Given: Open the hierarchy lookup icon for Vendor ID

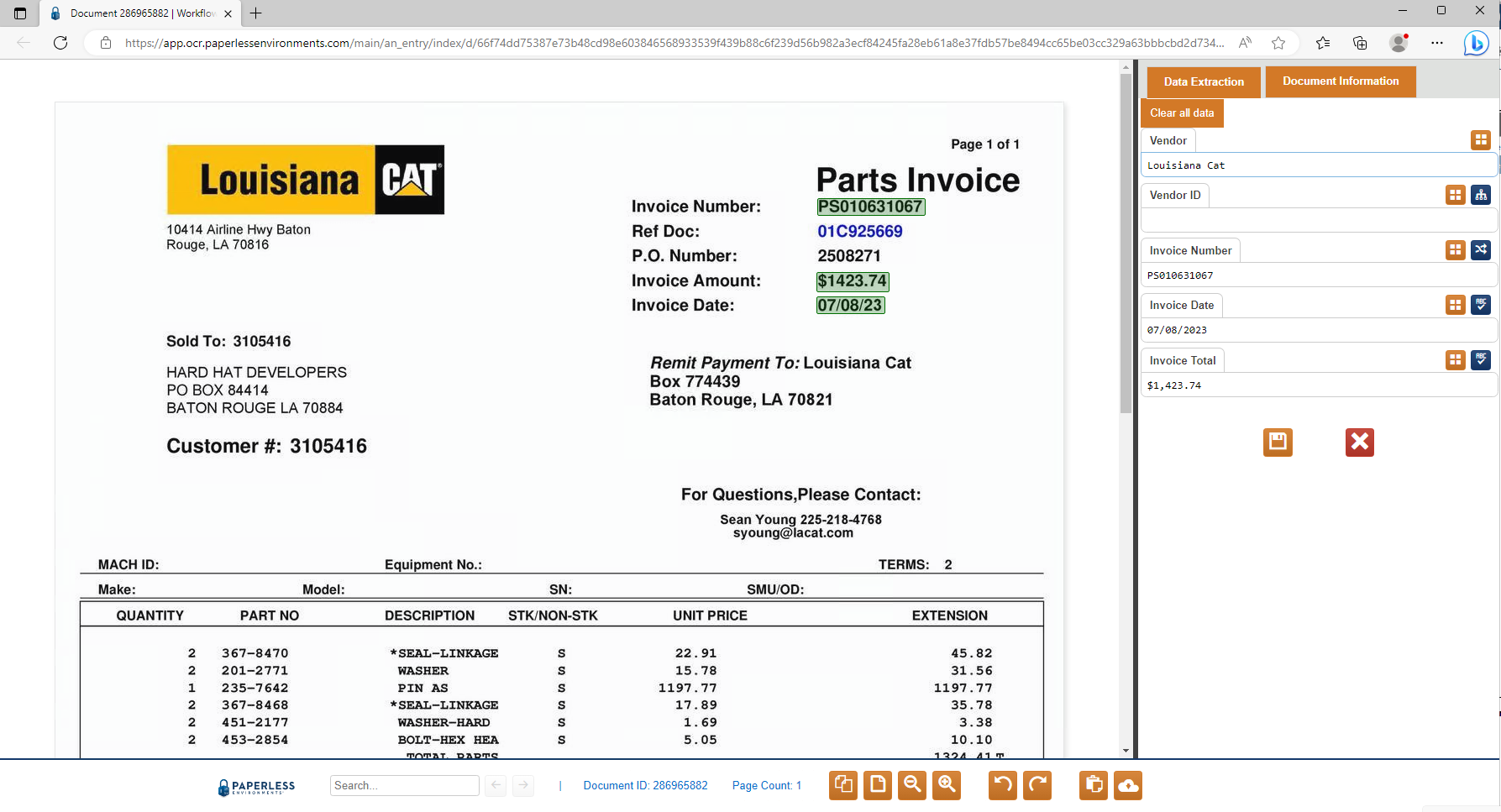Looking at the screenshot, I should click(1481, 195).
